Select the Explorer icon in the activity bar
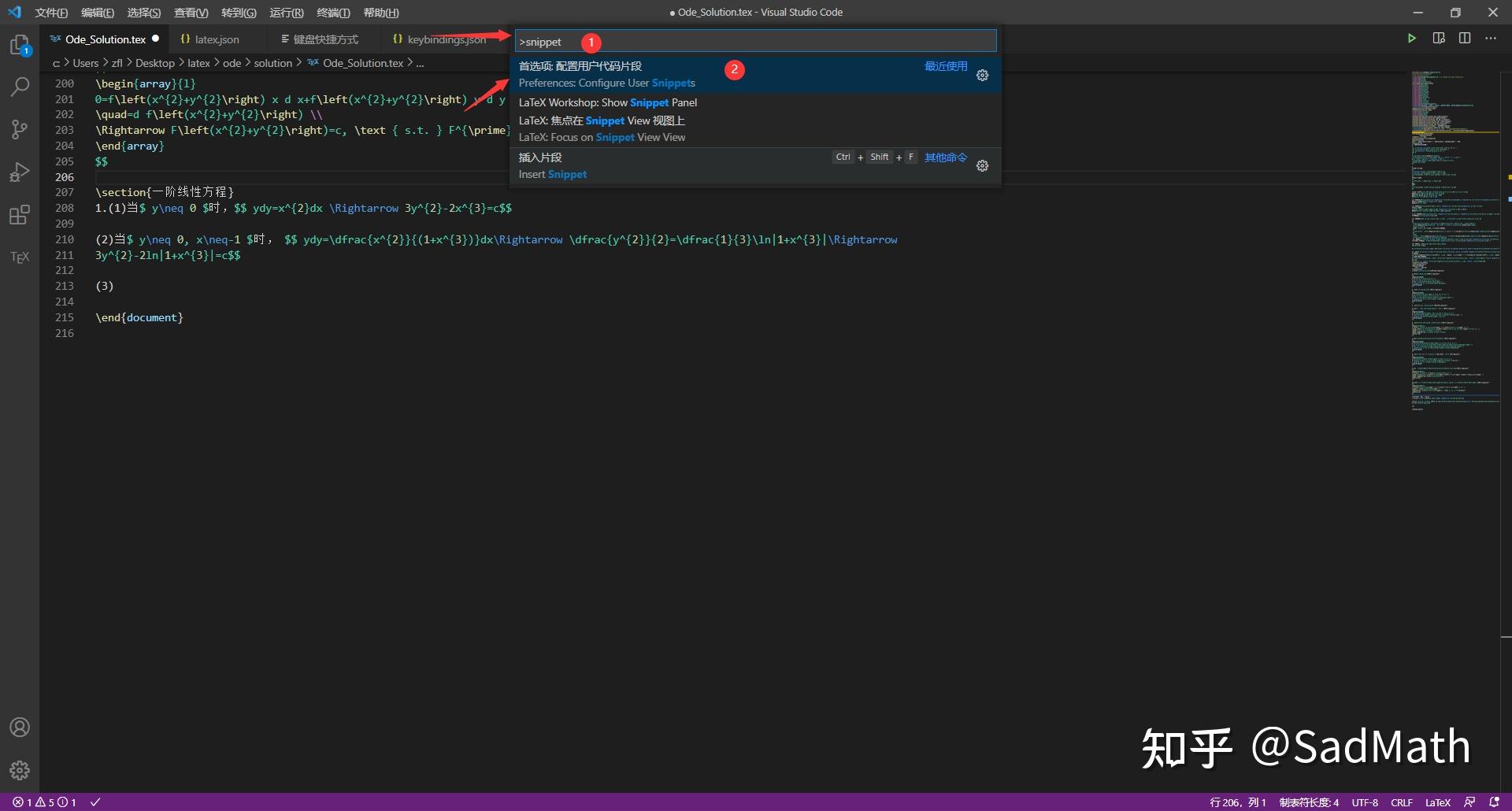 (20, 45)
